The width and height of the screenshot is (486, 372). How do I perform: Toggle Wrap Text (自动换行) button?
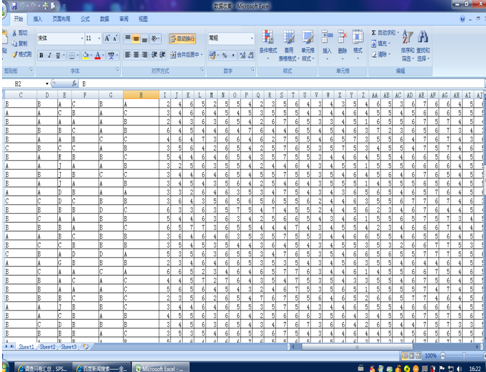coord(182,39)
